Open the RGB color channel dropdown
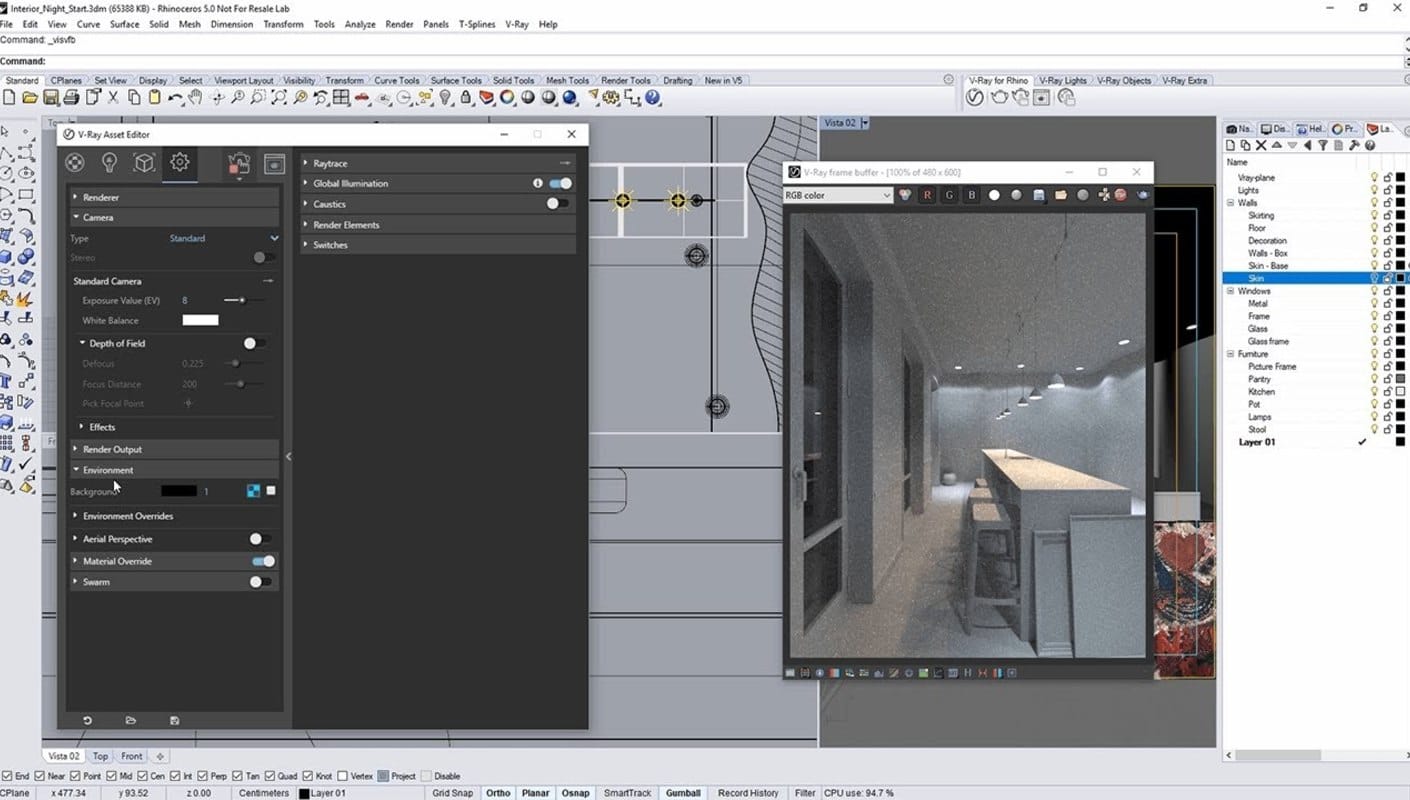 click(x=838, y=195)
